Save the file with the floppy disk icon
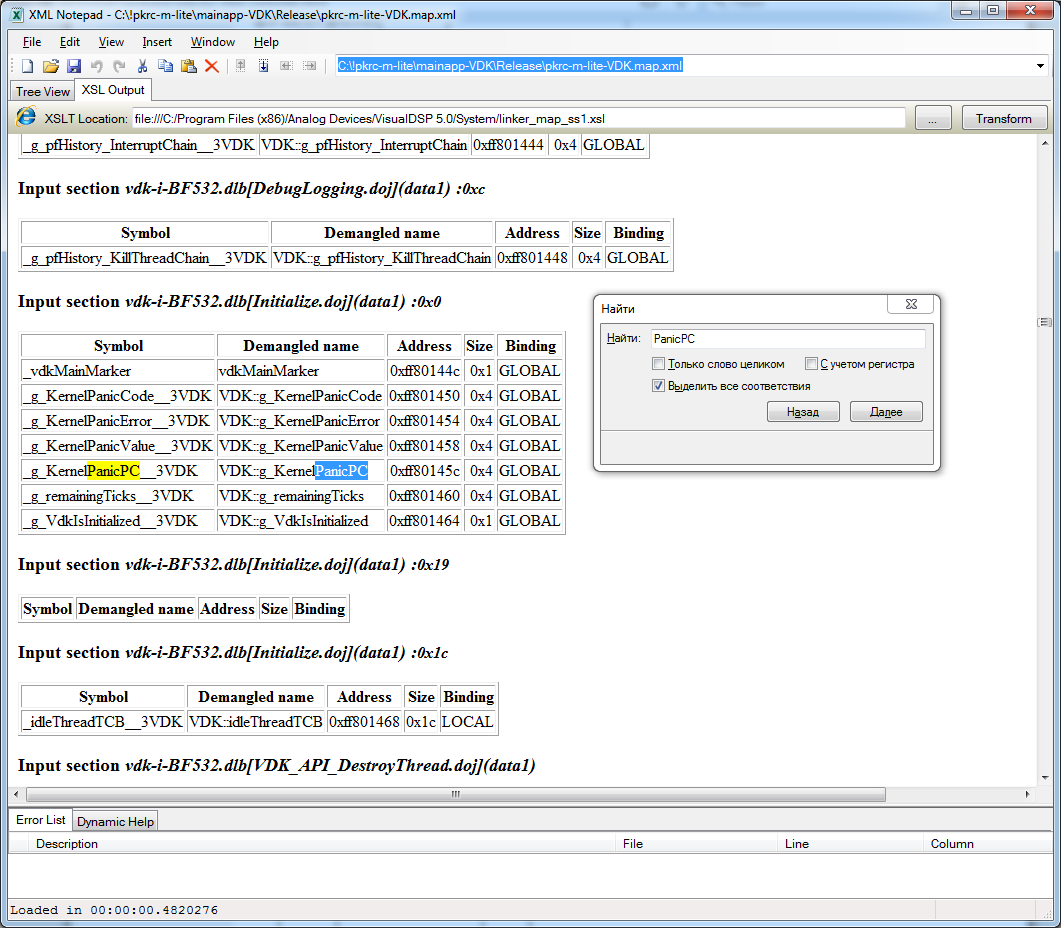The height and width of the screenshot is (928, 1061). (73, 66)
